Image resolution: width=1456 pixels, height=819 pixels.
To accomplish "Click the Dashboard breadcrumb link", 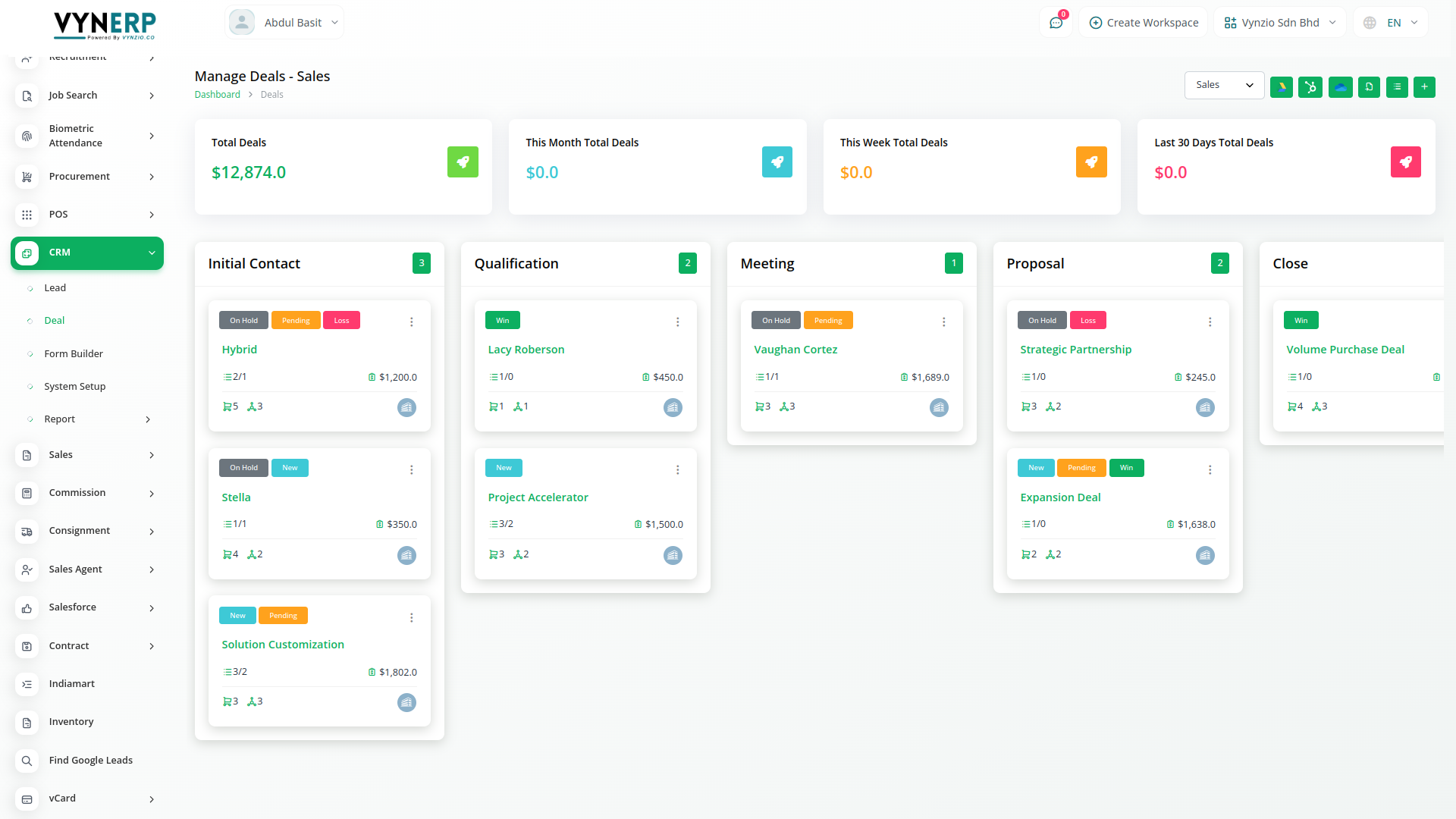I will pos(217,95).
